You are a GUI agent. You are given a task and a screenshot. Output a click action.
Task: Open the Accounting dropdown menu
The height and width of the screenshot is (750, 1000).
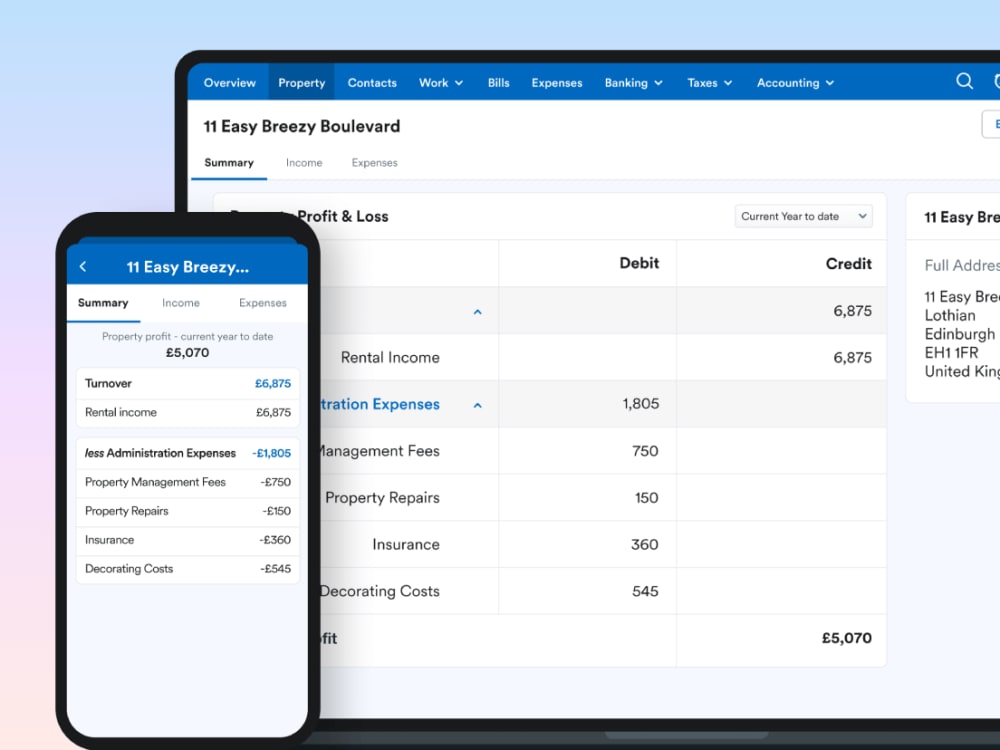click(x=795, y=82)
